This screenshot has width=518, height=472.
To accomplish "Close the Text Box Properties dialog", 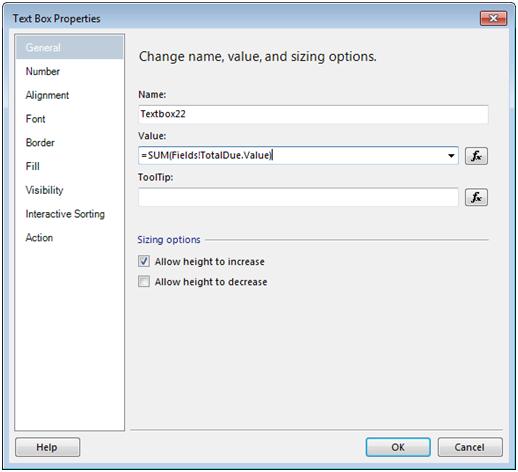I will [493, 18].
